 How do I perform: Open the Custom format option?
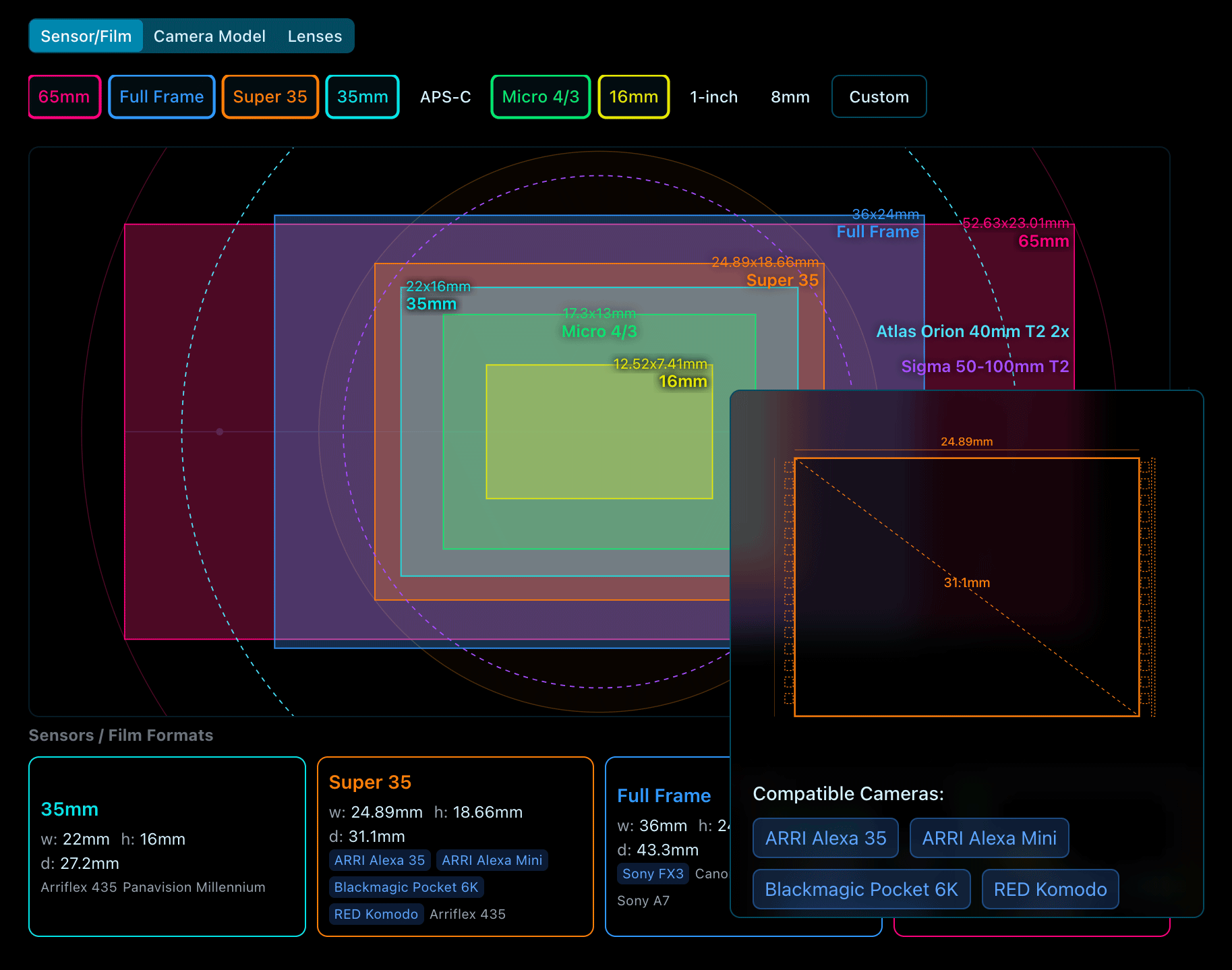[879, 96]
